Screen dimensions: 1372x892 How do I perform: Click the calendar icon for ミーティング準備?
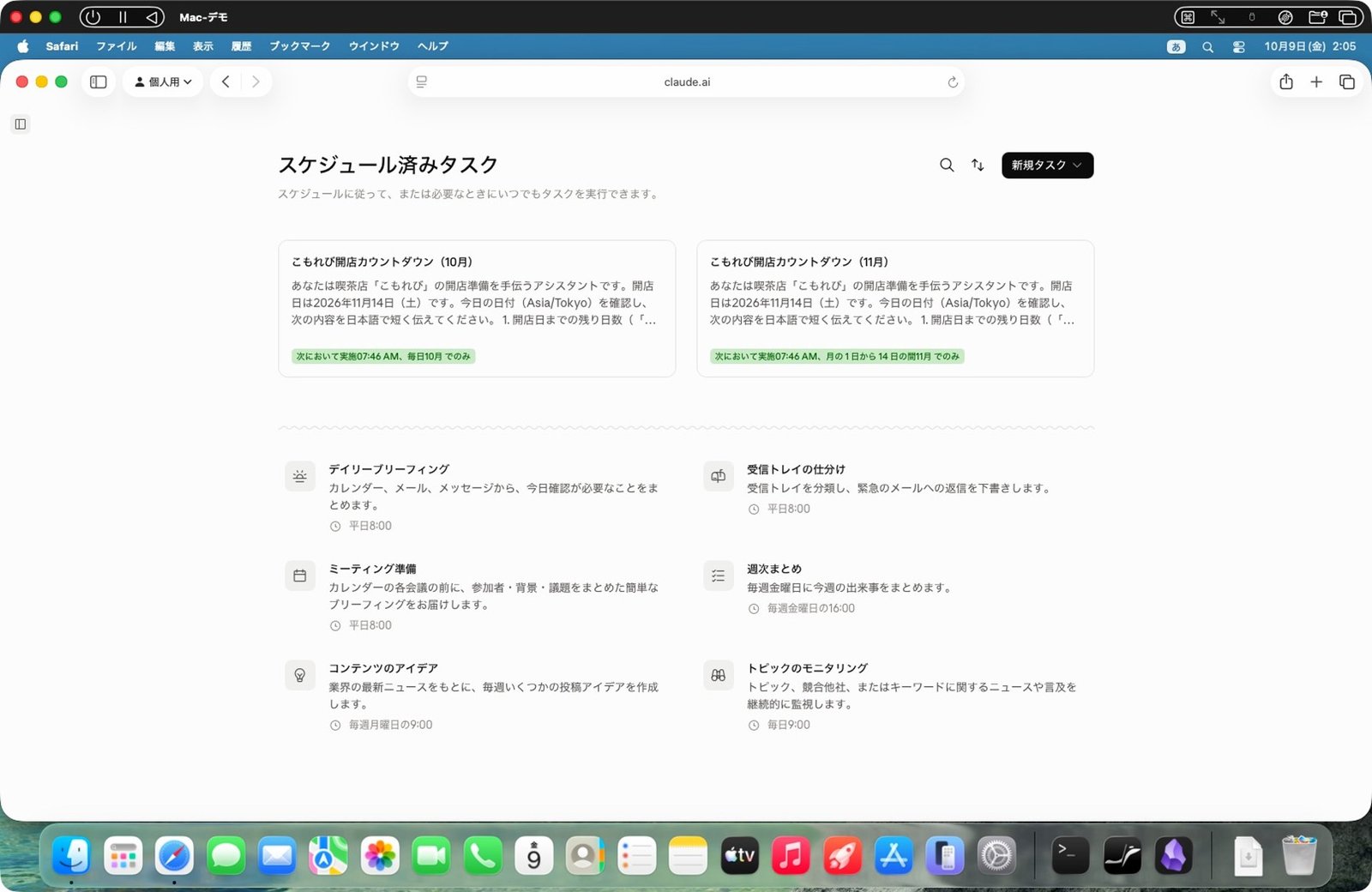click(300, 576)
